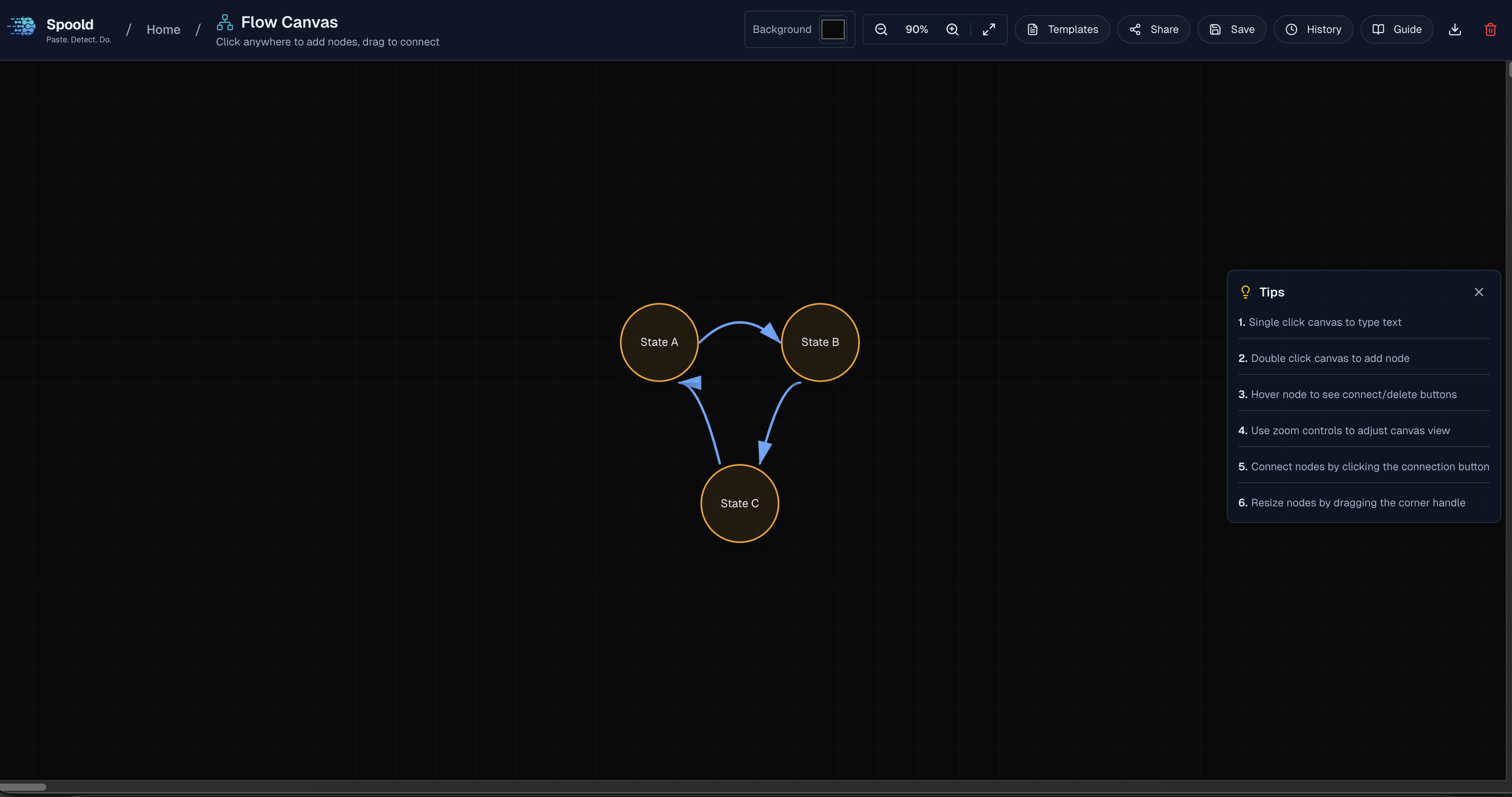1512x797 pixels.
Task: Open the History panel
Action: click(1313, 29)
